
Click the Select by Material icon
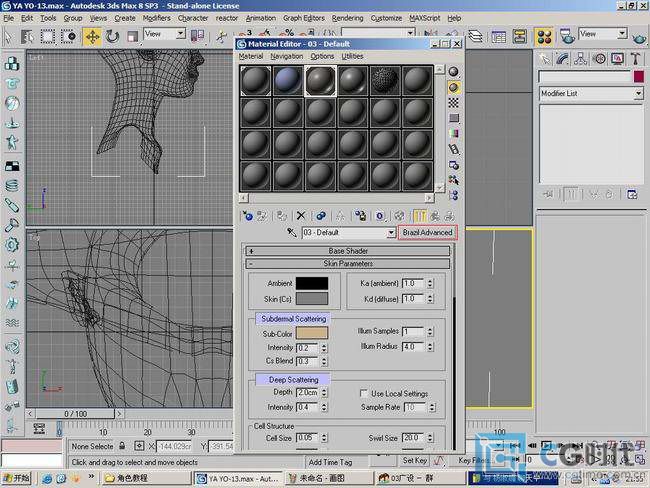click(x=454, y=180)
